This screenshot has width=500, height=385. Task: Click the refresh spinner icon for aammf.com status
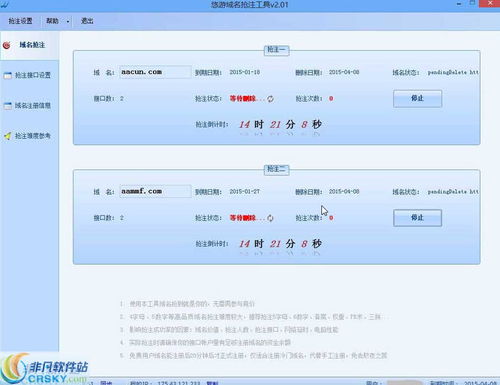(270, 218)
